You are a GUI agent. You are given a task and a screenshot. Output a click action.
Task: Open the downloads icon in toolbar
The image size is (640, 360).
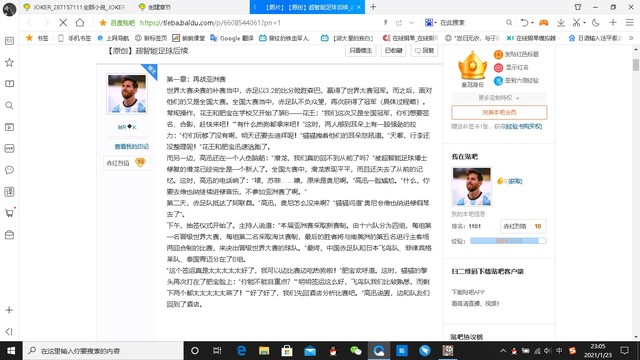(561, 23)
